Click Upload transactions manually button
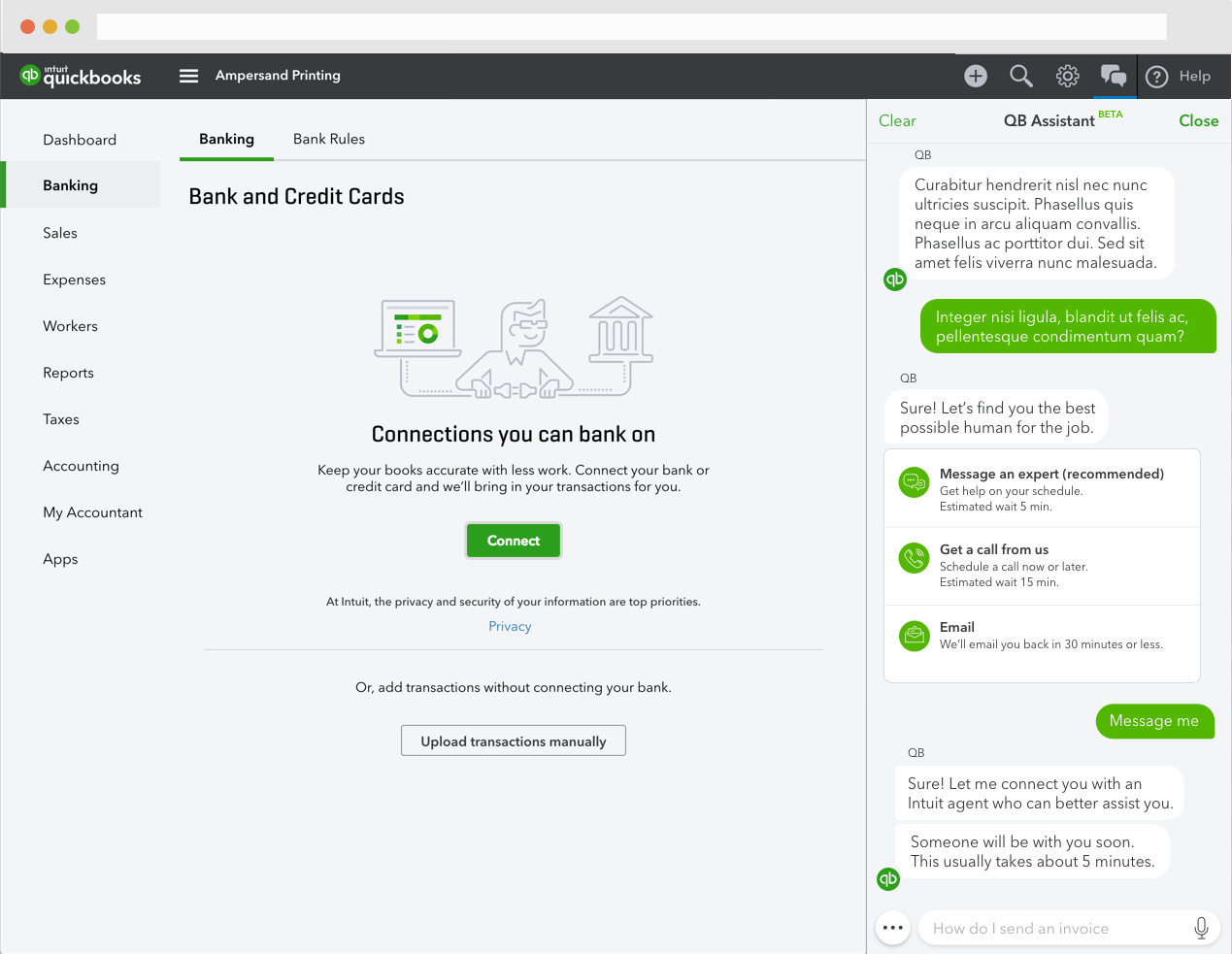Image resolution: width=1232 pixels, height=954 pixels. coord(514,740)
